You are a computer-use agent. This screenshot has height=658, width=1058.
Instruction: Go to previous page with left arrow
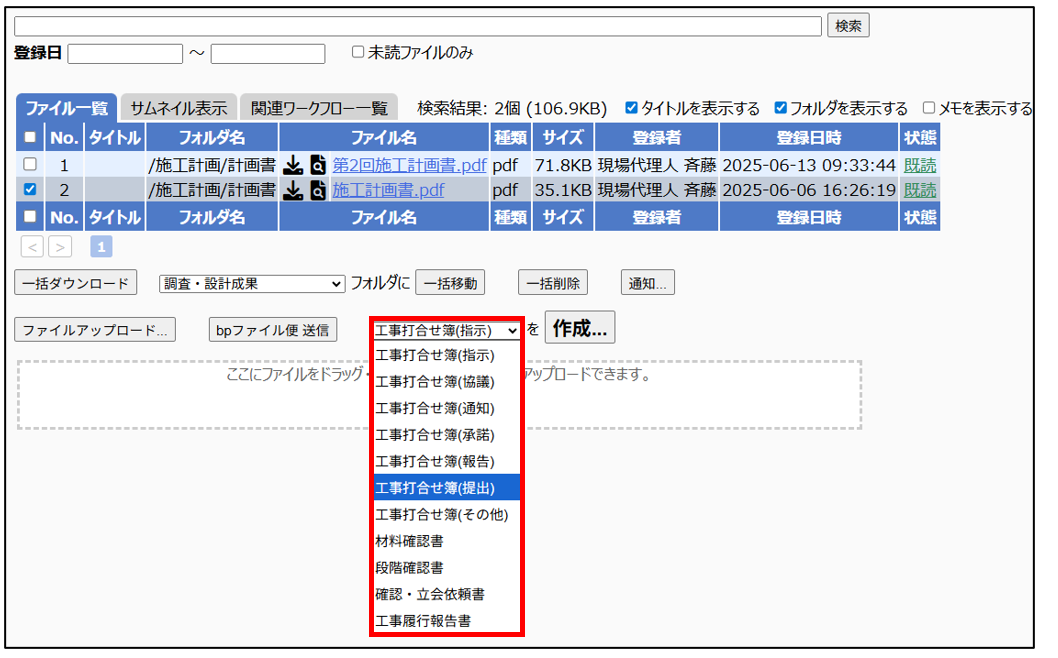(x=32, y=246)
